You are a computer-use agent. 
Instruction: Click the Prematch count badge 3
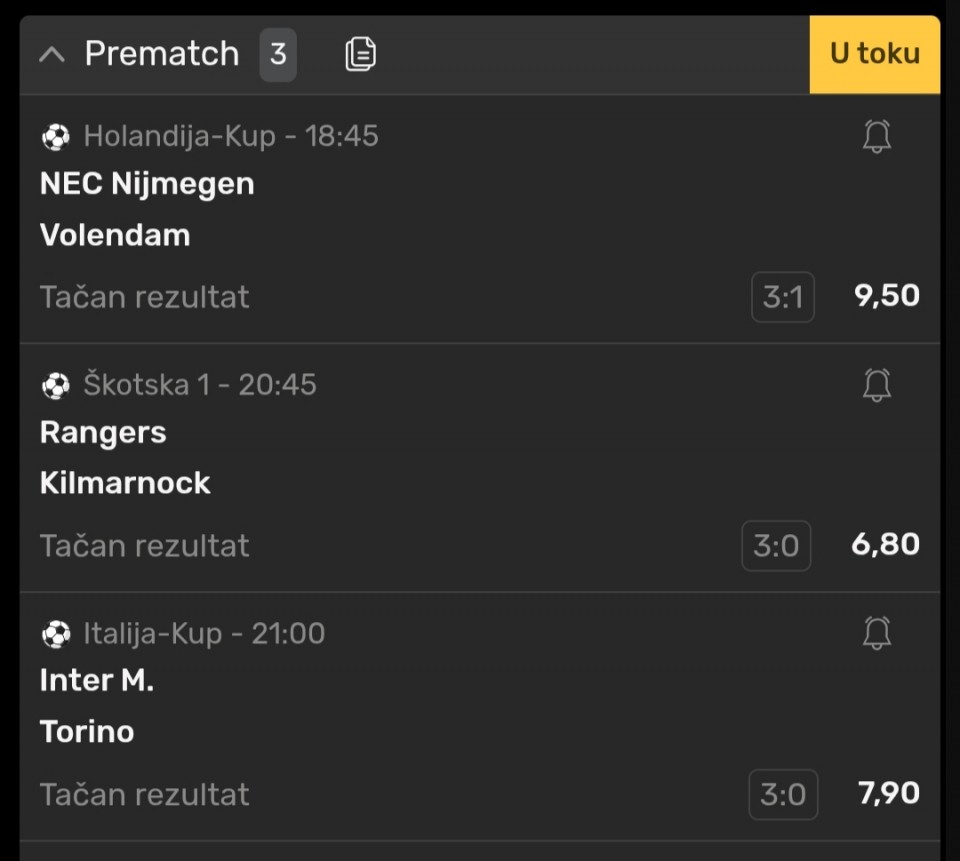point(278,54)
